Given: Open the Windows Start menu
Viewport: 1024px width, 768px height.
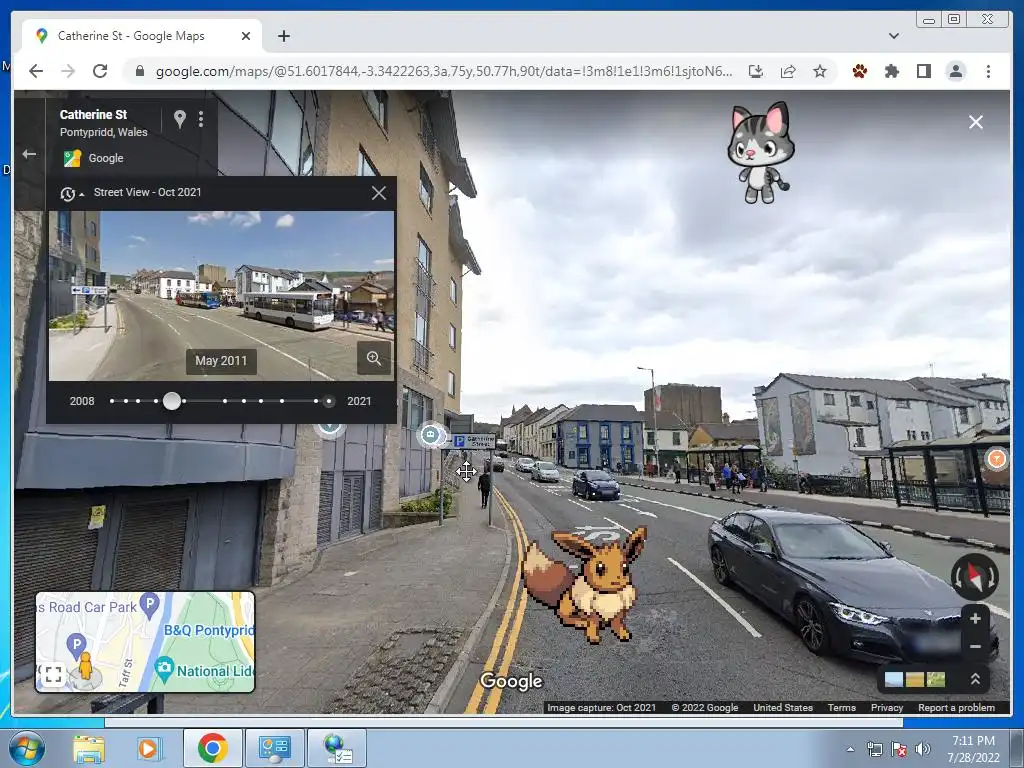Looking at the screenshot, I should [x=27, y=748].
